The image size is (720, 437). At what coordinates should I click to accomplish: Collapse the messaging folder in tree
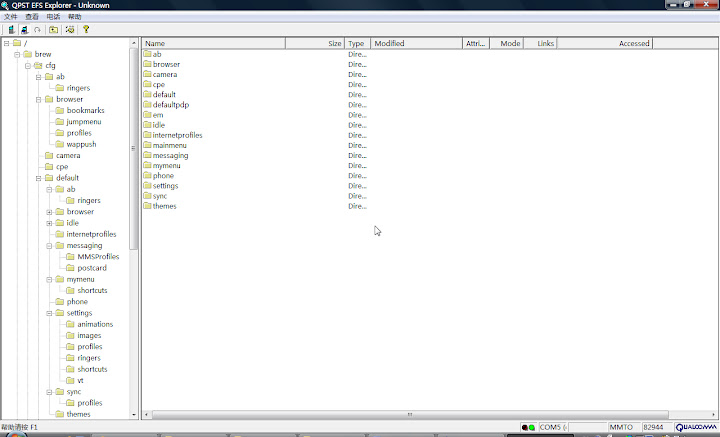click(49, 246)
